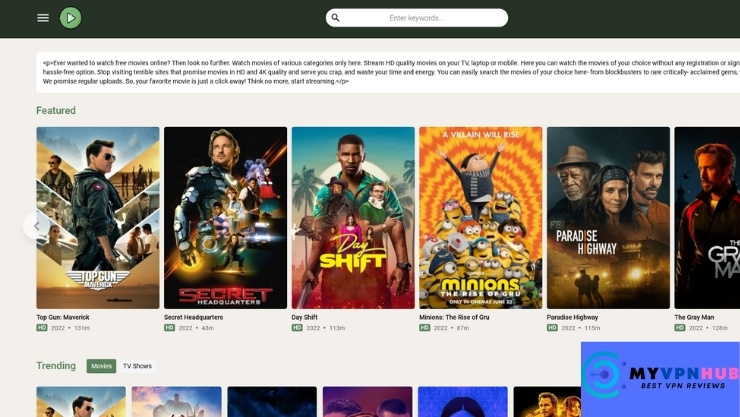Open the Day Shift poster
This screenshot has height=417, width=740.
353,217
